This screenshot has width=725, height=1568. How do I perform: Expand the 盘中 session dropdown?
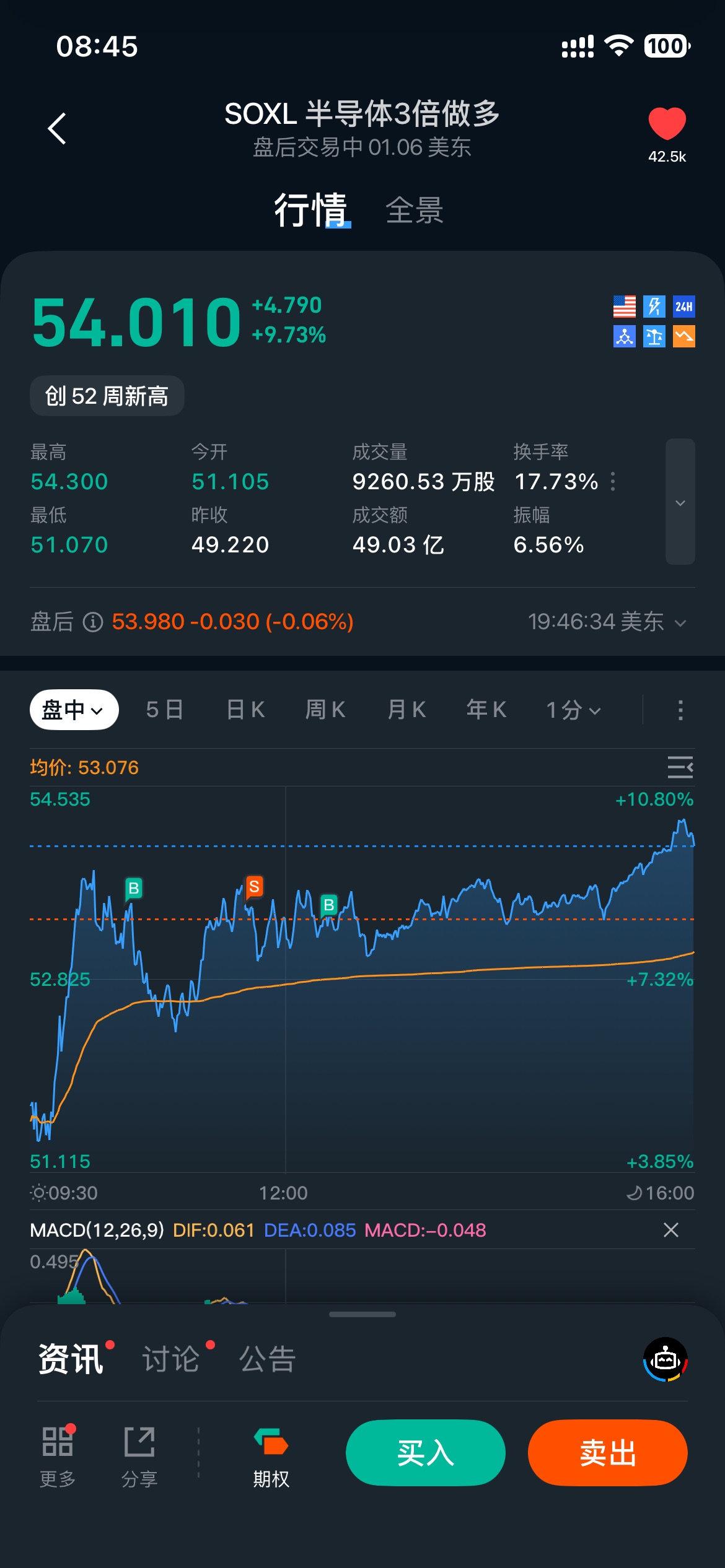[x=74, y=710]
